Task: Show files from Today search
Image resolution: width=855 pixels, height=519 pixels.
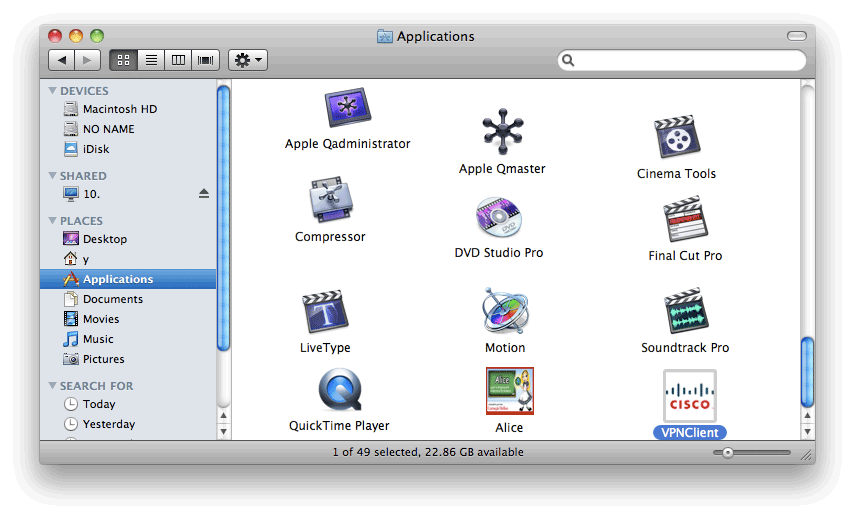Action: click(99, 404)
